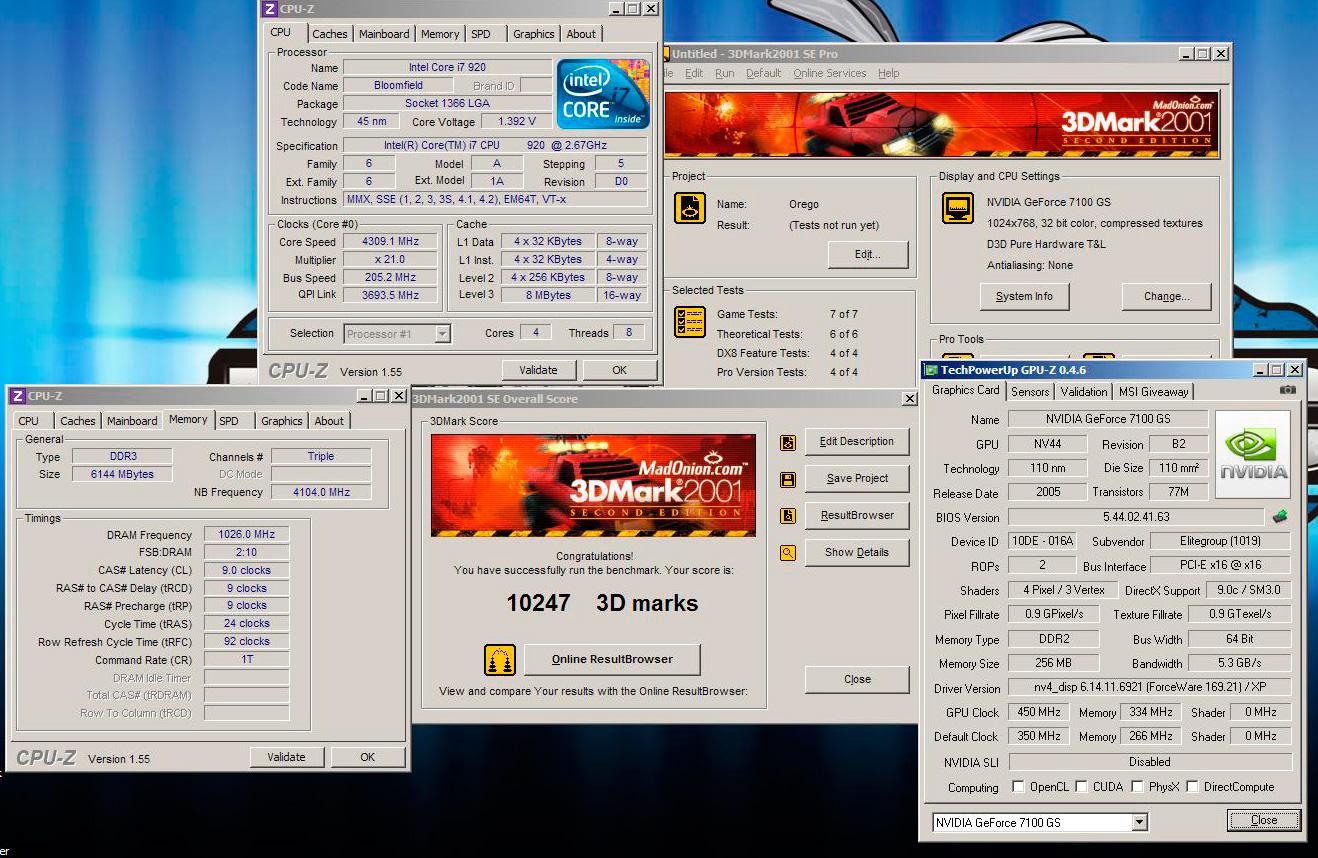
Task: Click the Core Speed 4309.1 MHz field
Action: 390,242
